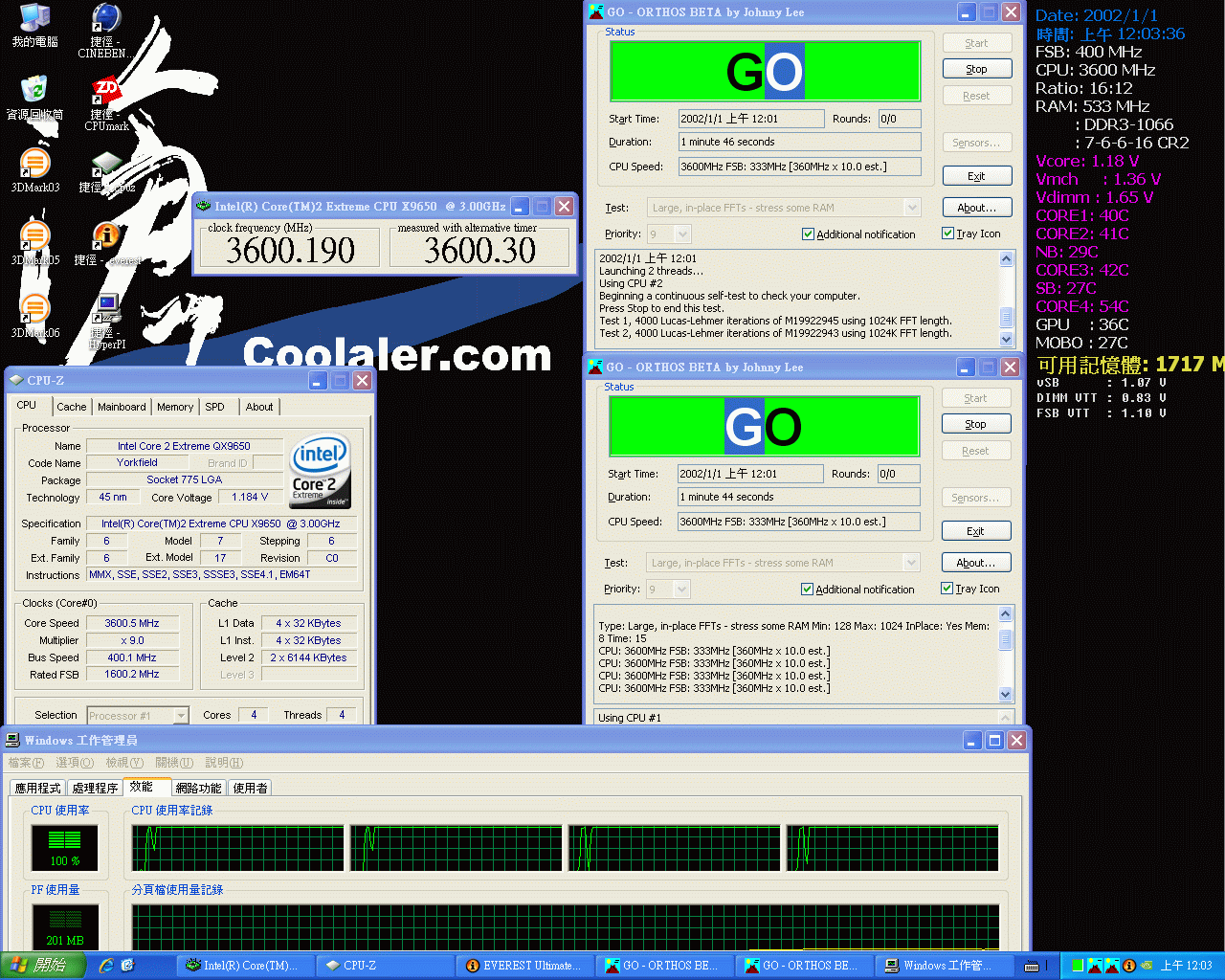Select the CPUmark shortcut desktop icon
This screenshot has height=980, width=1225.
tap(105, 103)
